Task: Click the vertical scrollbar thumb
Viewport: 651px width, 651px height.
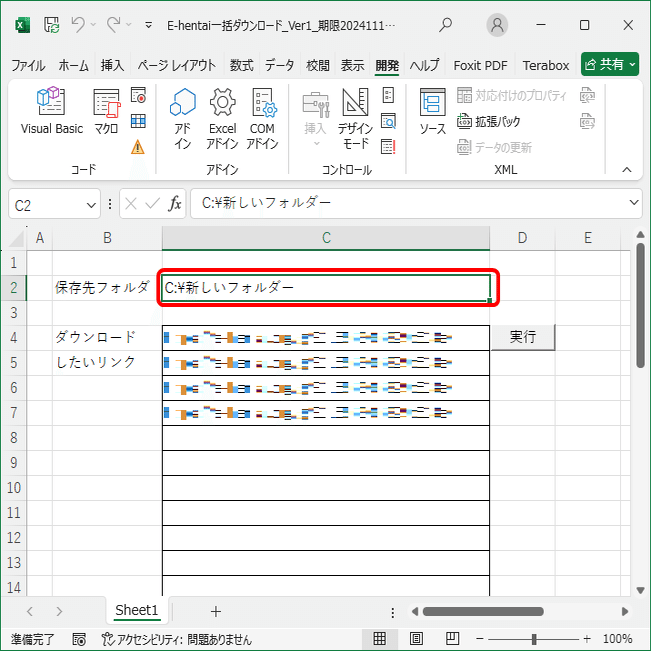Action: coord(640,305)
